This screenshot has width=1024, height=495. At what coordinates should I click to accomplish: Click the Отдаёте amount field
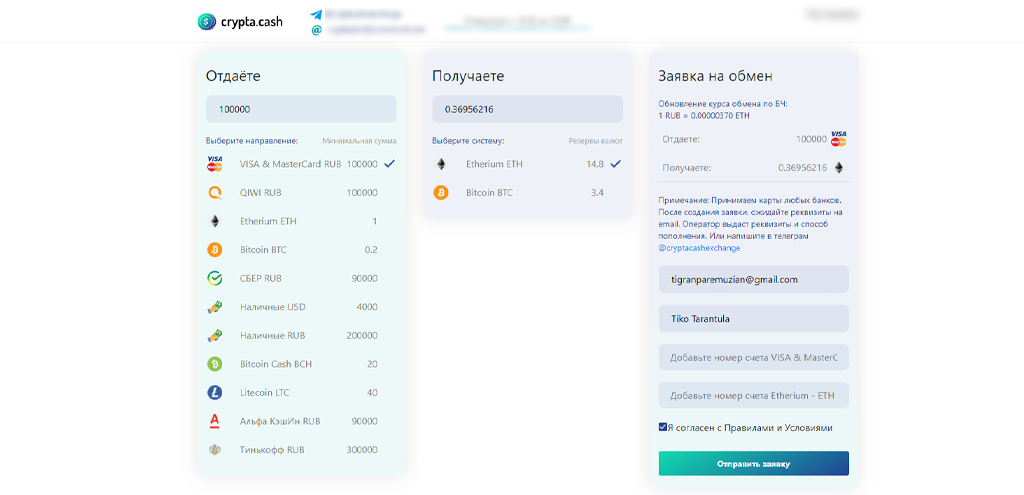301,109
